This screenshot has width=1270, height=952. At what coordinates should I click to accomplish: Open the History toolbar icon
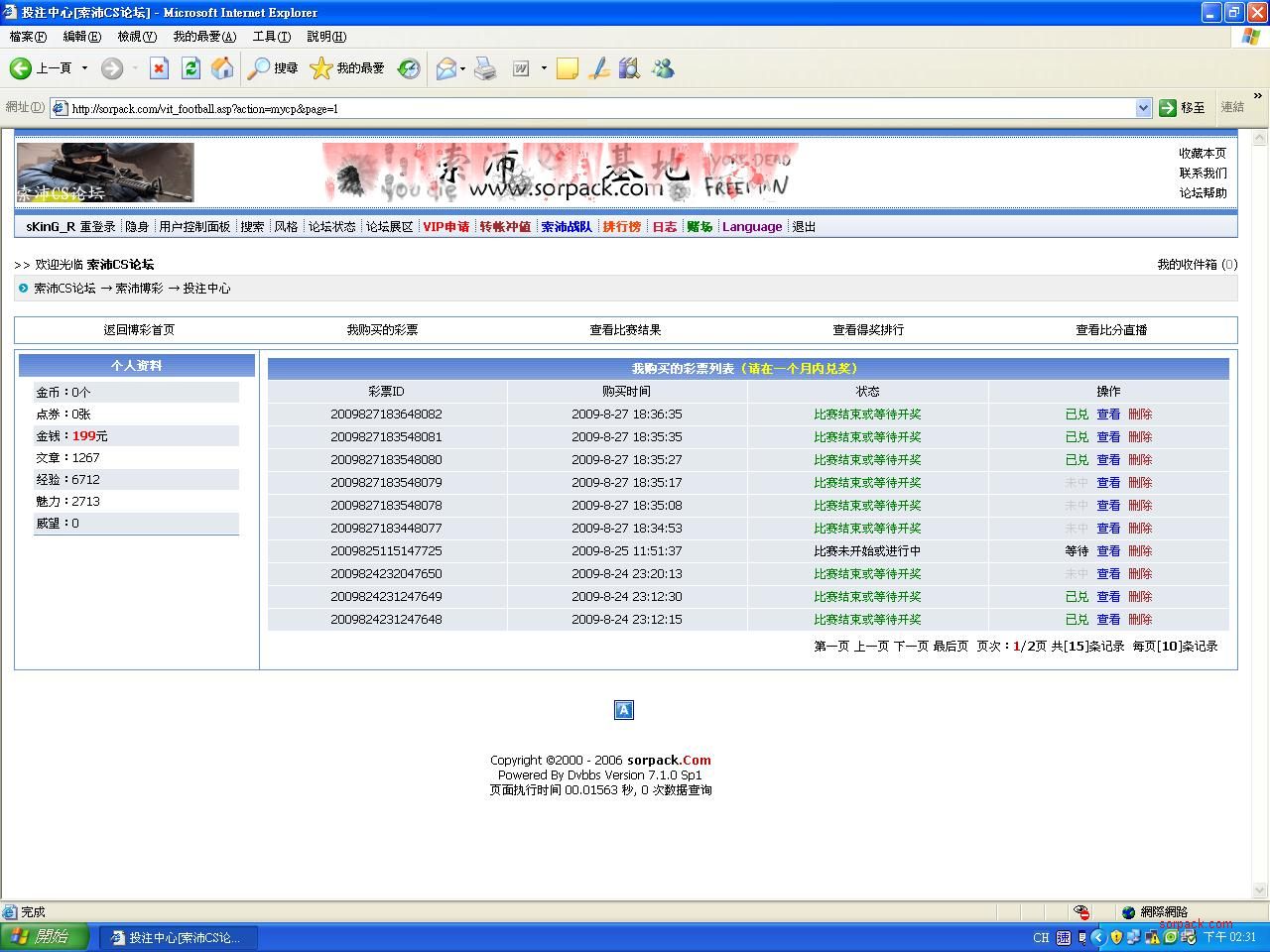coord(409,68)
